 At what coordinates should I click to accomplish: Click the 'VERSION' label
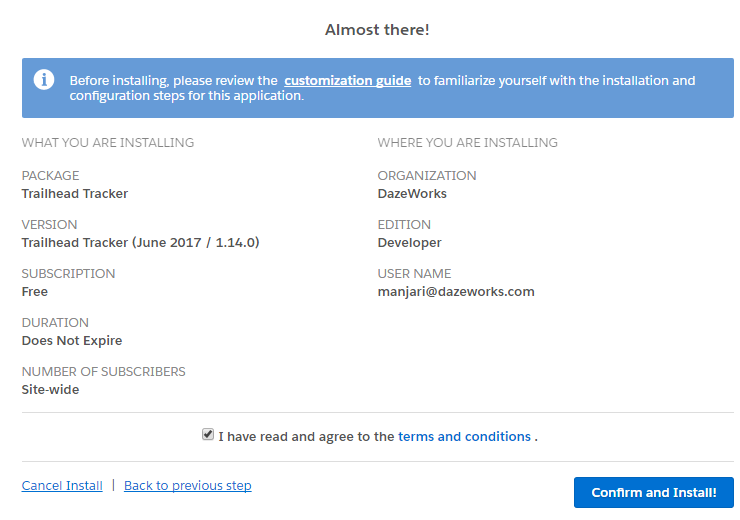point(50,225)
